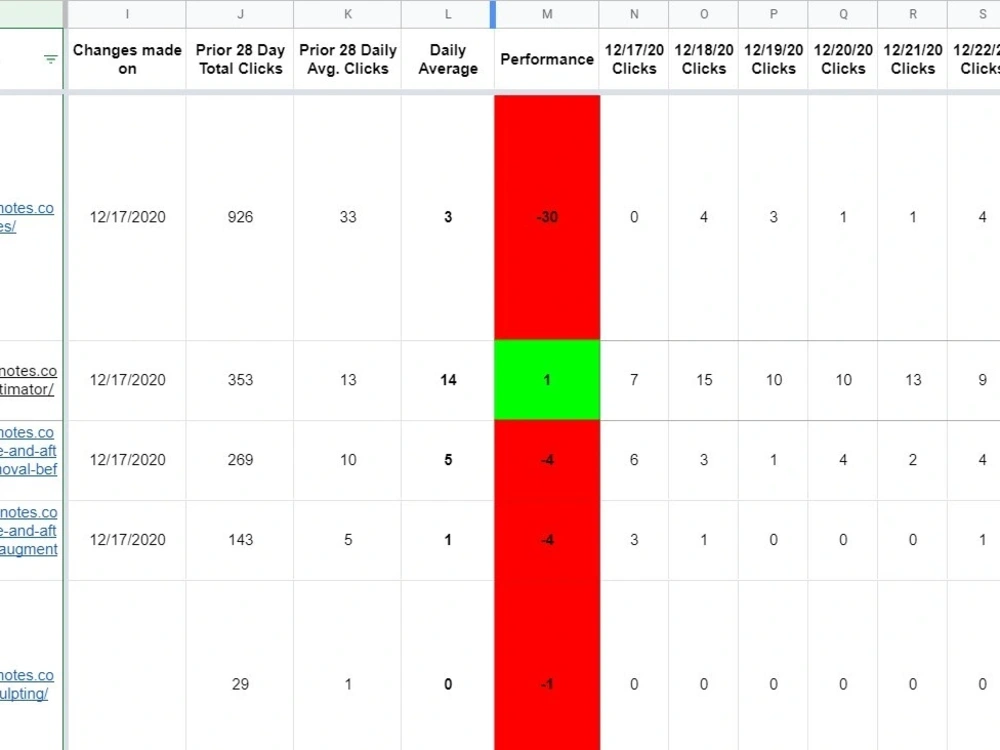Viewport: 1000px width, 750px height.
Task: Select column Q header
Action: [x=843, y=14]
